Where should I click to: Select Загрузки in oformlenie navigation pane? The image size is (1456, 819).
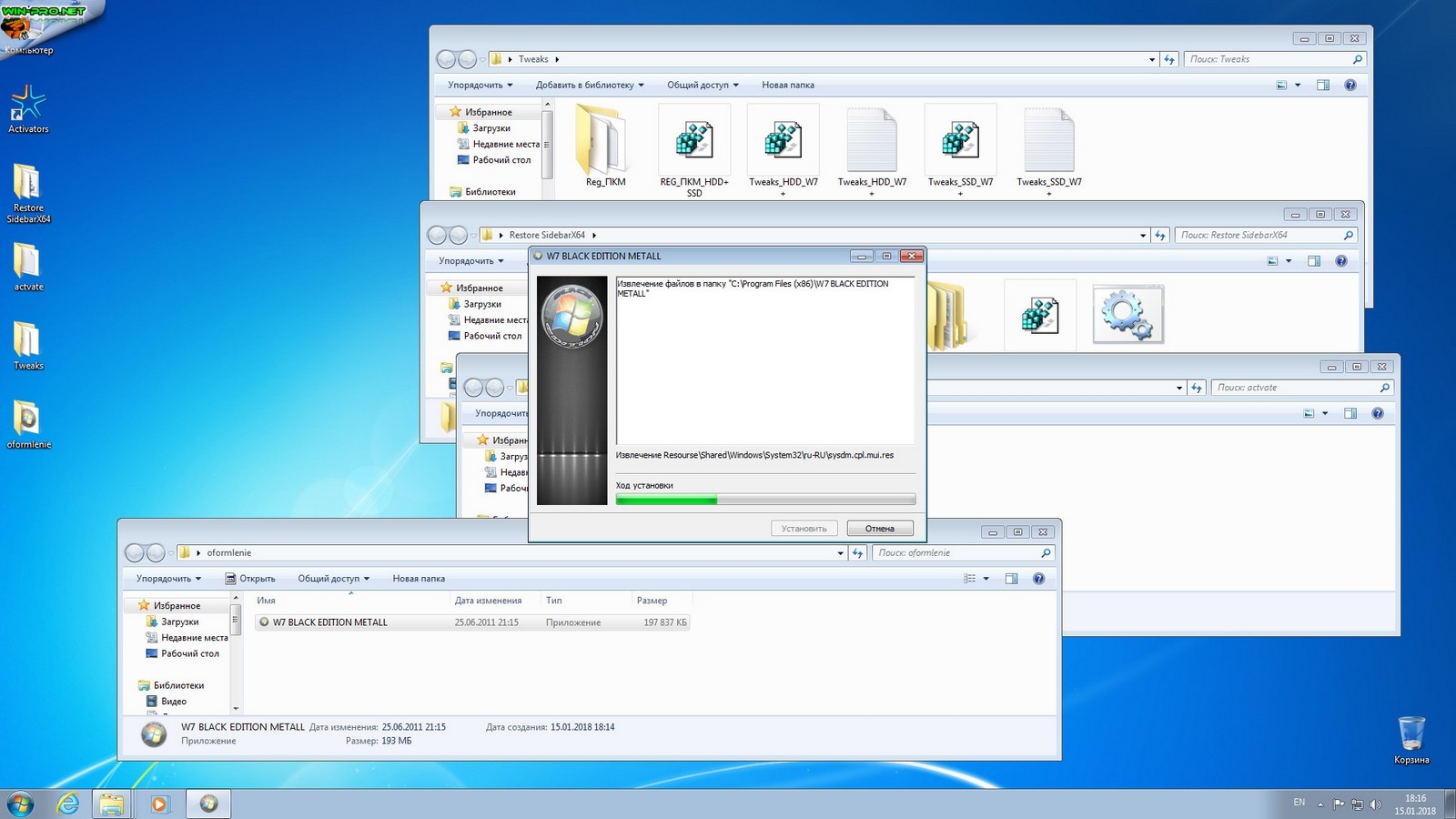point(179,622)
